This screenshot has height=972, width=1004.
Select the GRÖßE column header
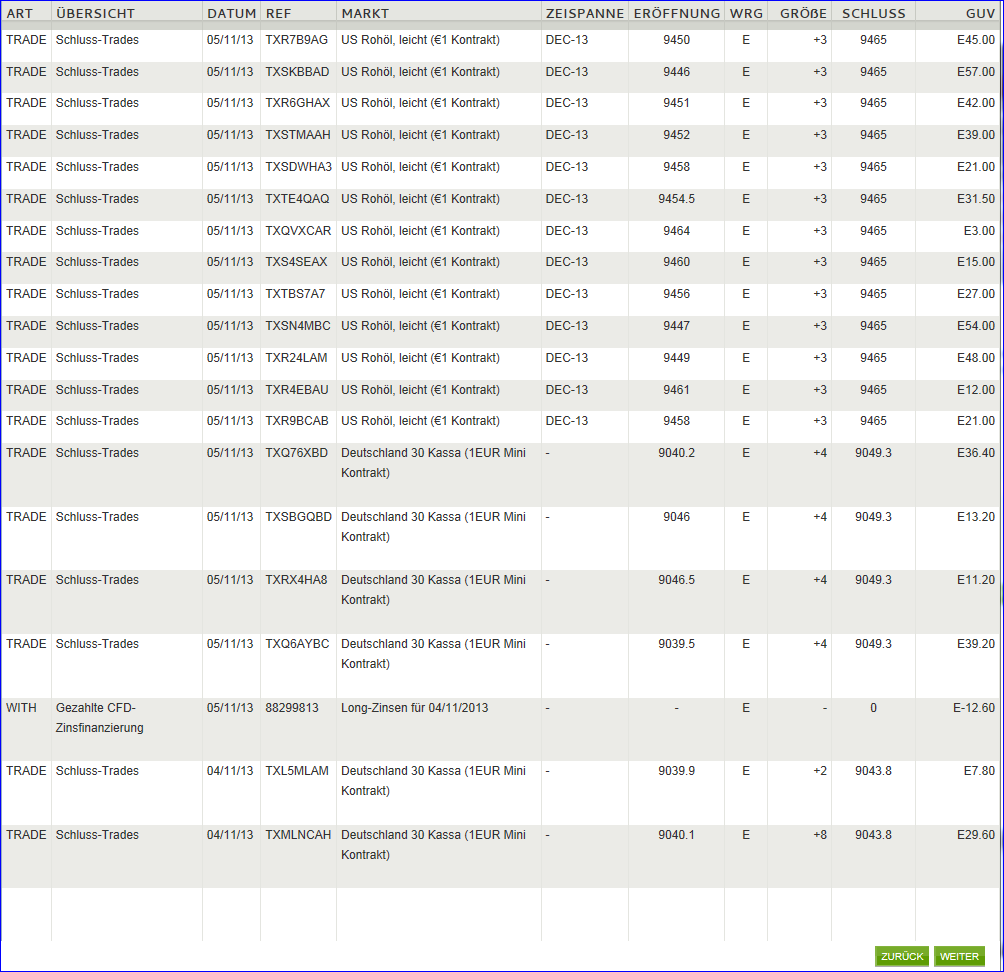(x=803, y=13)
